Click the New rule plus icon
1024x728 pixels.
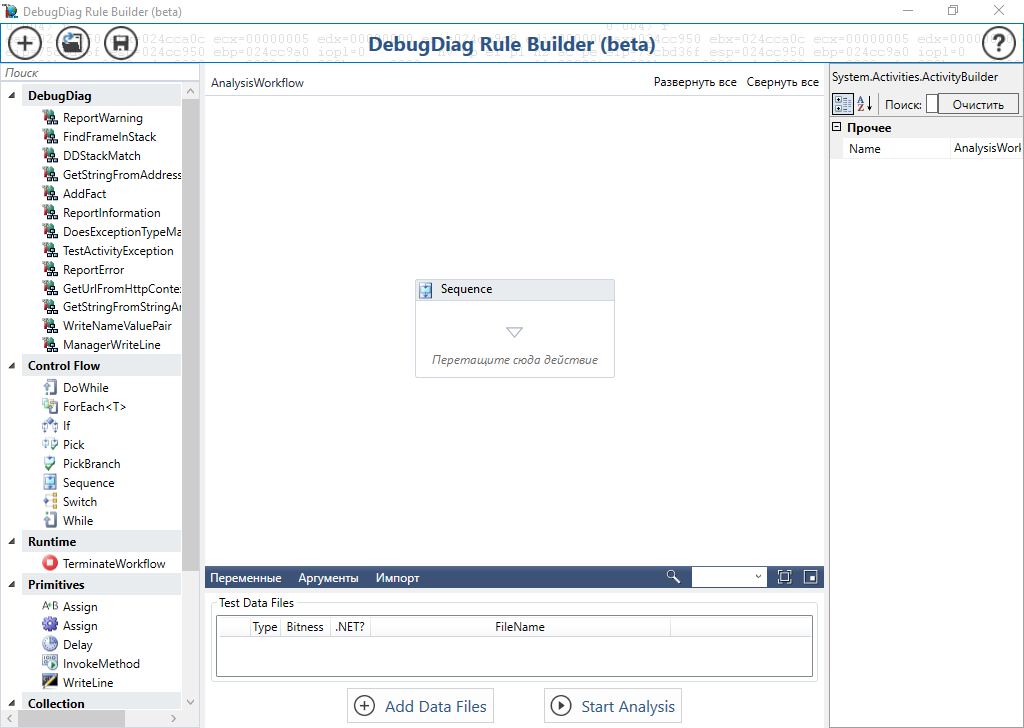tap(25, 43)
